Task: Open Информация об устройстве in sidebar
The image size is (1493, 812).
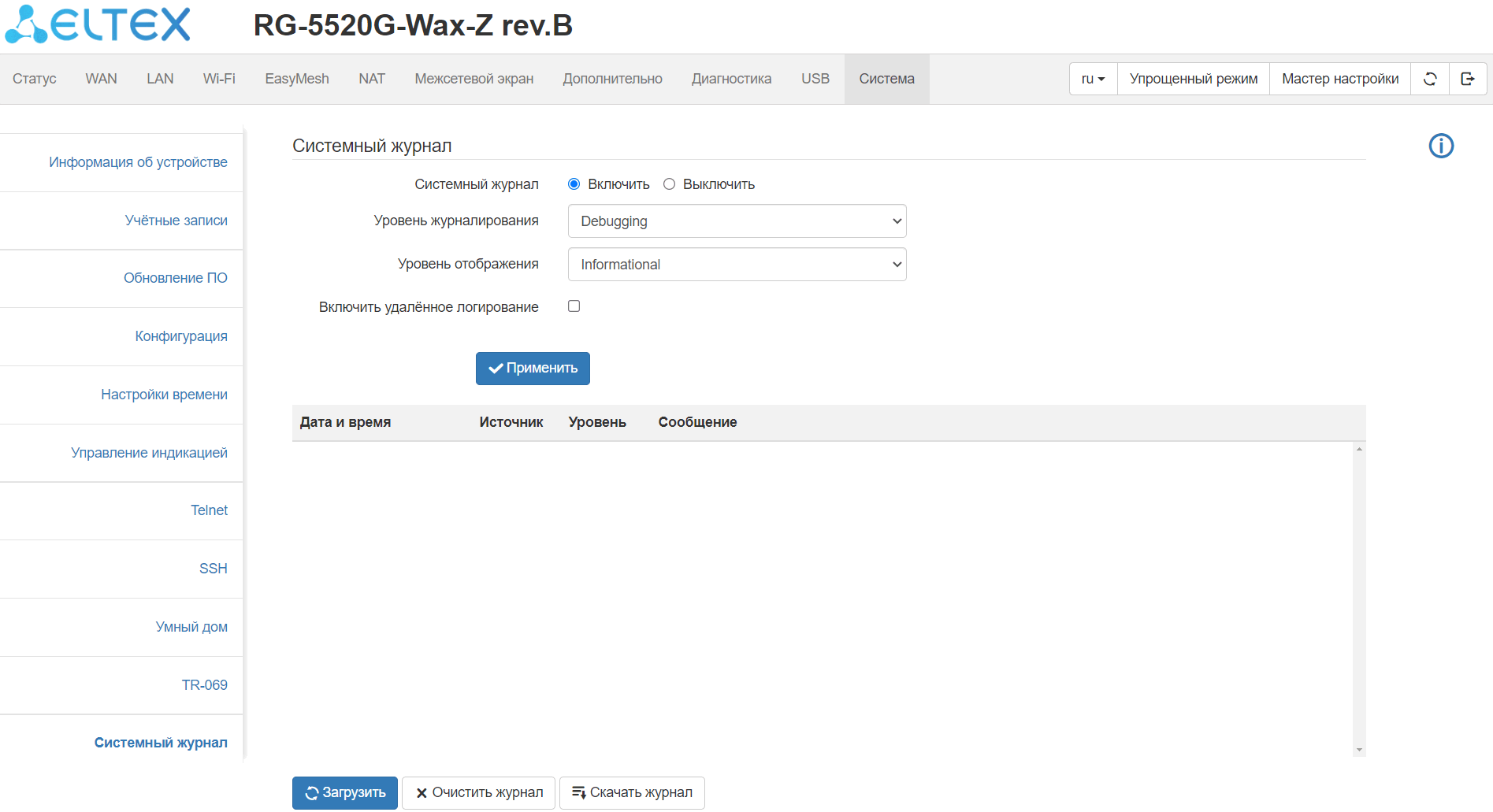Action: point(138,162)
